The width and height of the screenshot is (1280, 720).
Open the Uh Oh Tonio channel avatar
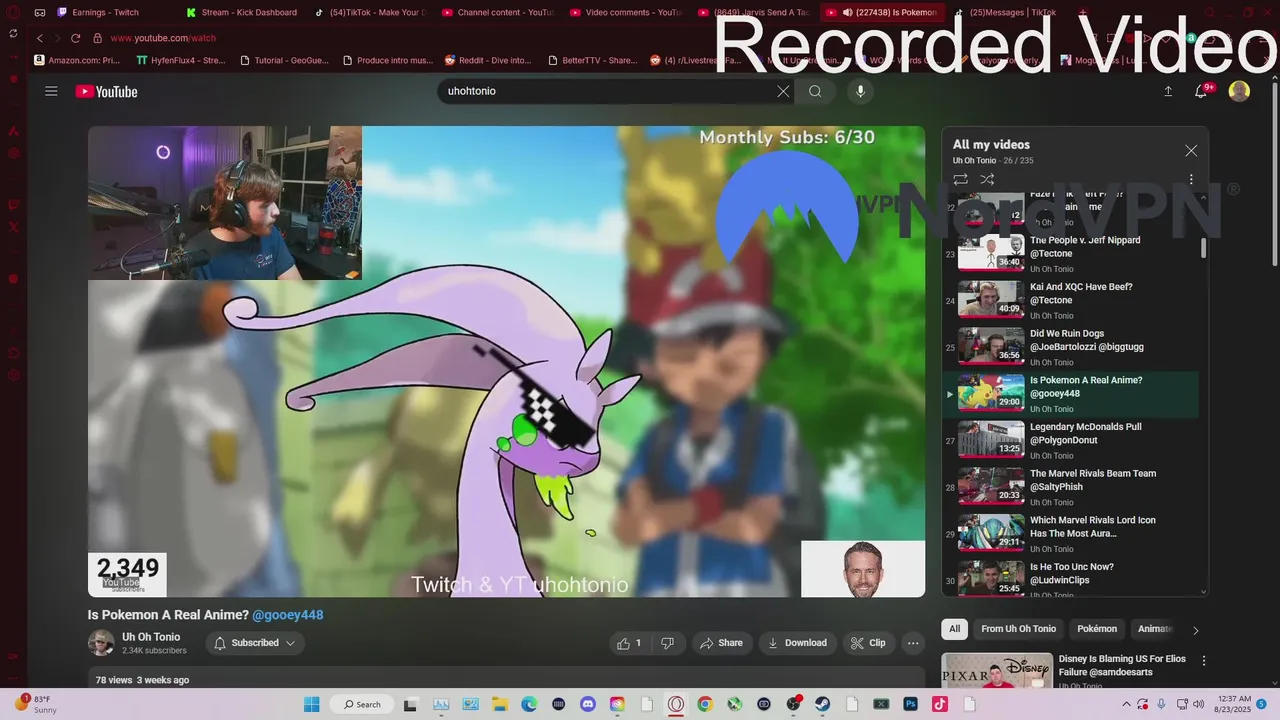[101, 643]
